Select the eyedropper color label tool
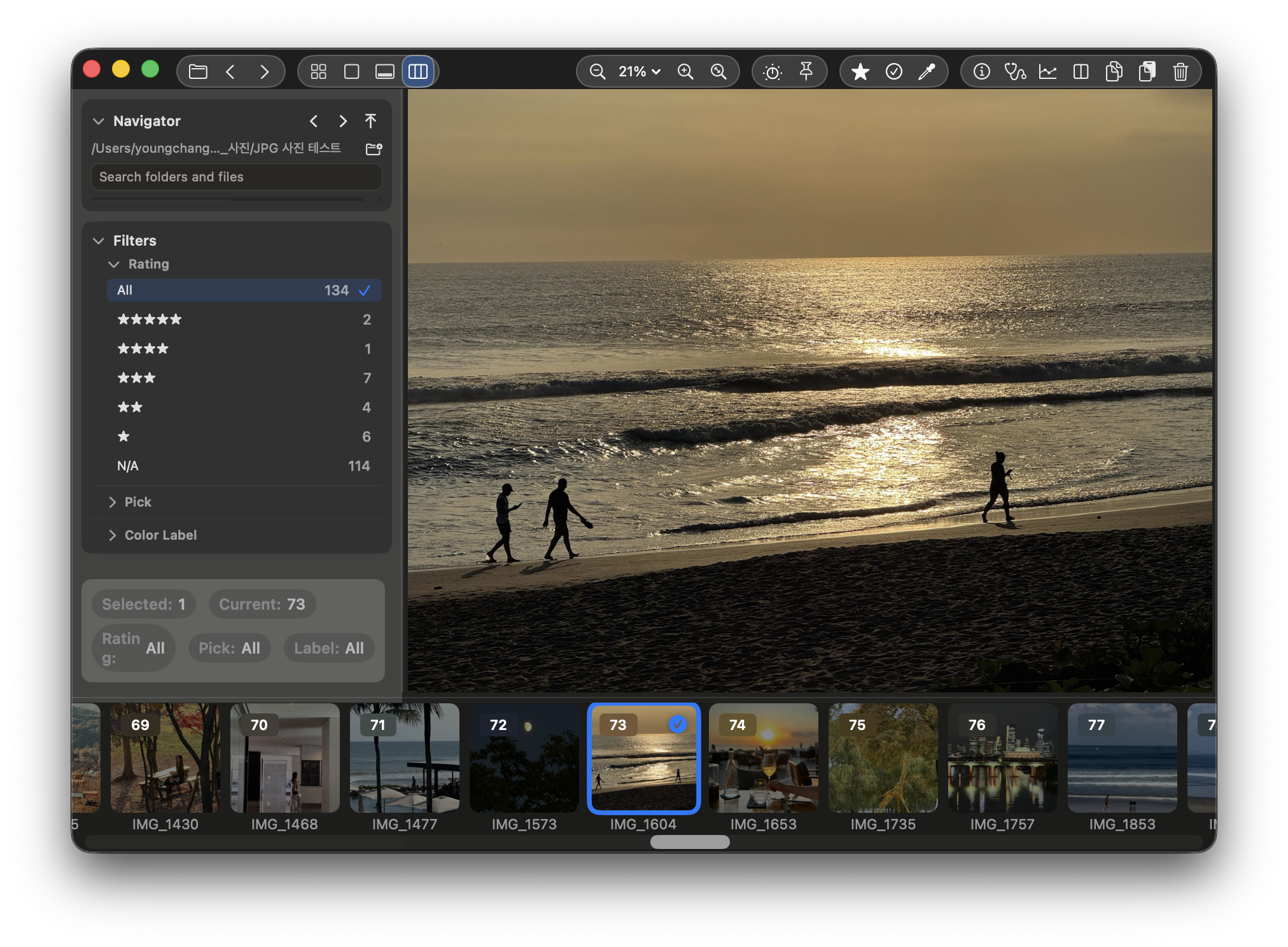This screenshot has height=947, width=1288. (x=927, y=71)
